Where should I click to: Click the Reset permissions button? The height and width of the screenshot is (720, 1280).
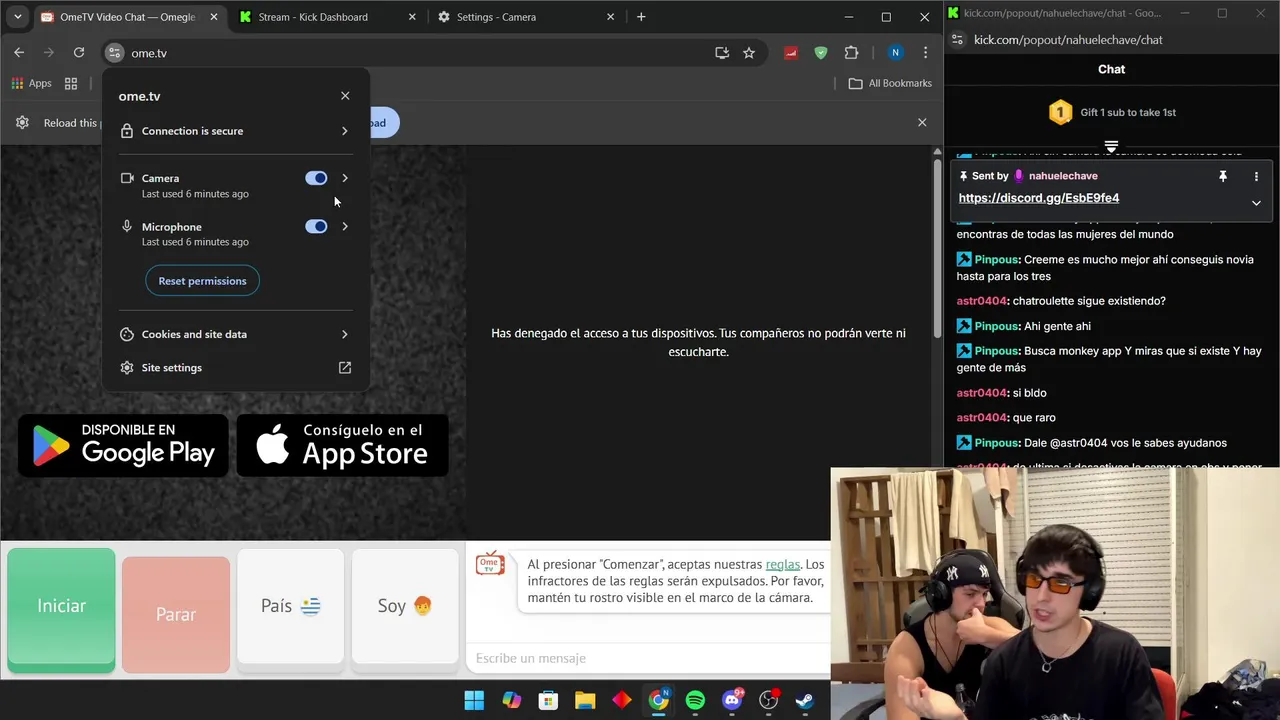(x=202, y=281)
